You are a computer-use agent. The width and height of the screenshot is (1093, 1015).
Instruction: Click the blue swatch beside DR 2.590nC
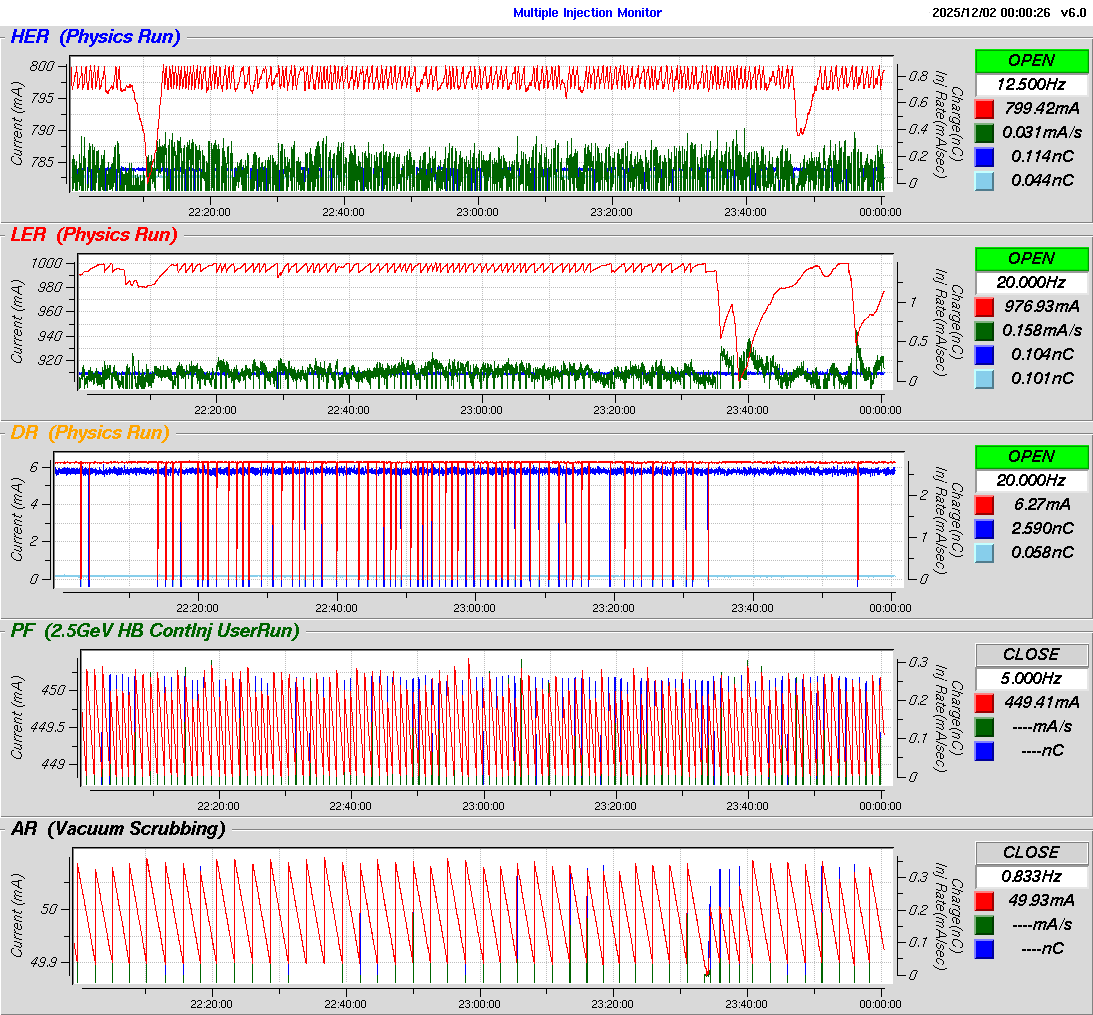click(984, 528)
